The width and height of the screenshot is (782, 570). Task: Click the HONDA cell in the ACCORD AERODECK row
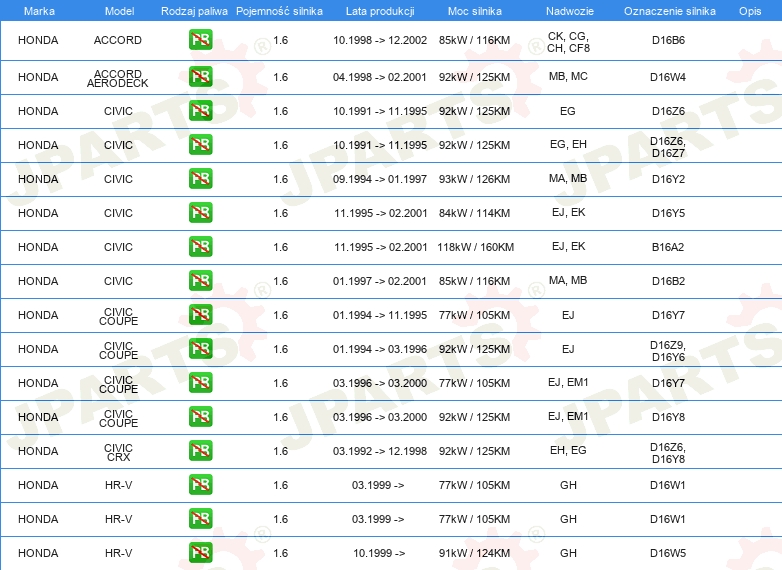pos(38,77)
